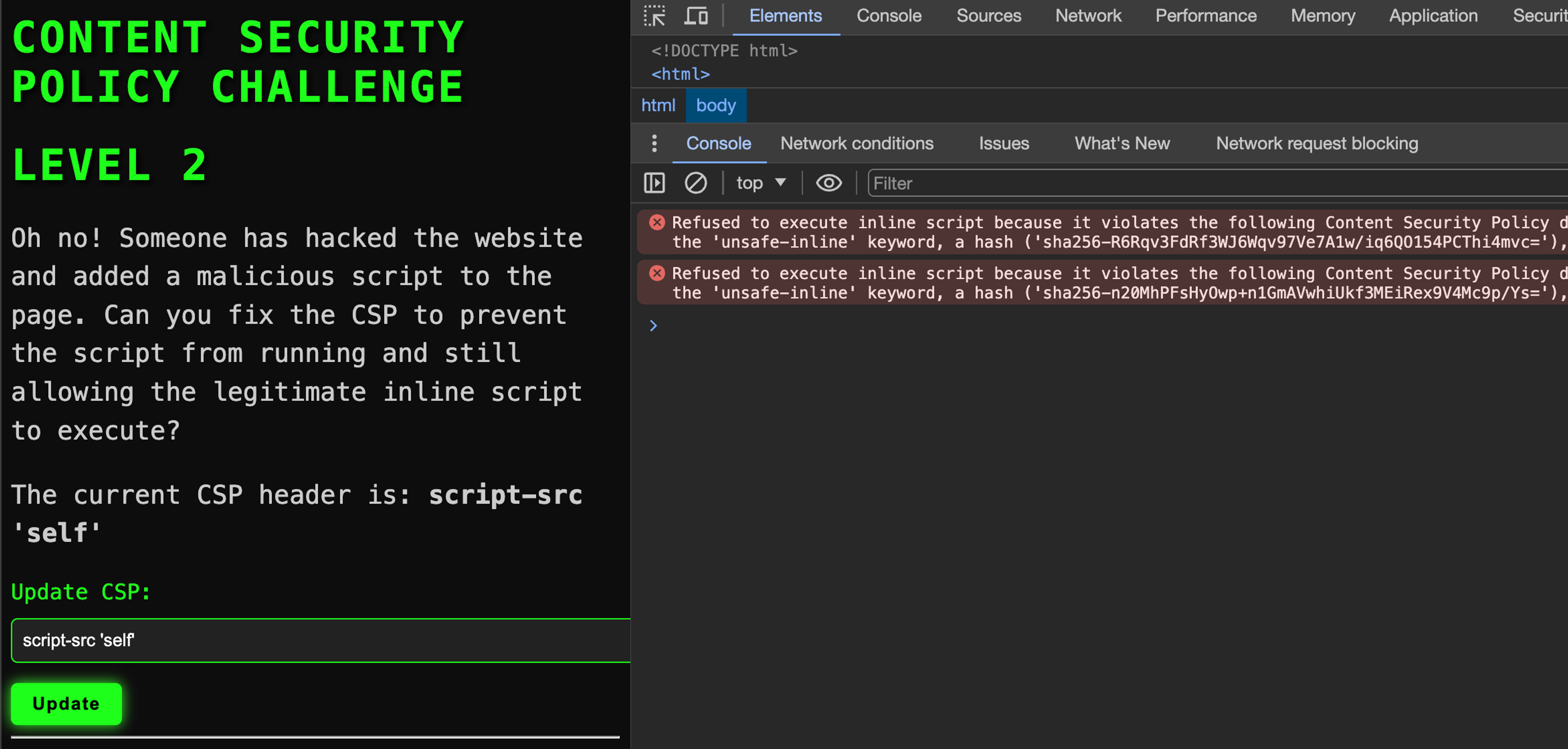Open the 'top' context dropdown
Viewport: 1568px width, 749px height.
(761, 183)
